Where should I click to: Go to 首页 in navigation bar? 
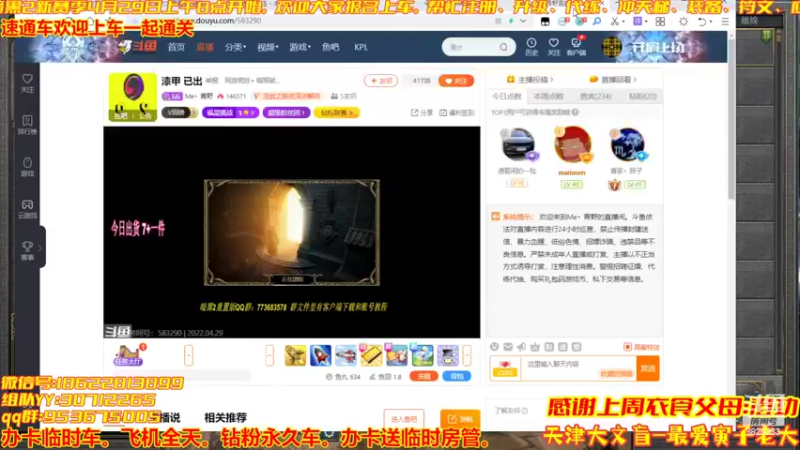(x=176, y=47)
